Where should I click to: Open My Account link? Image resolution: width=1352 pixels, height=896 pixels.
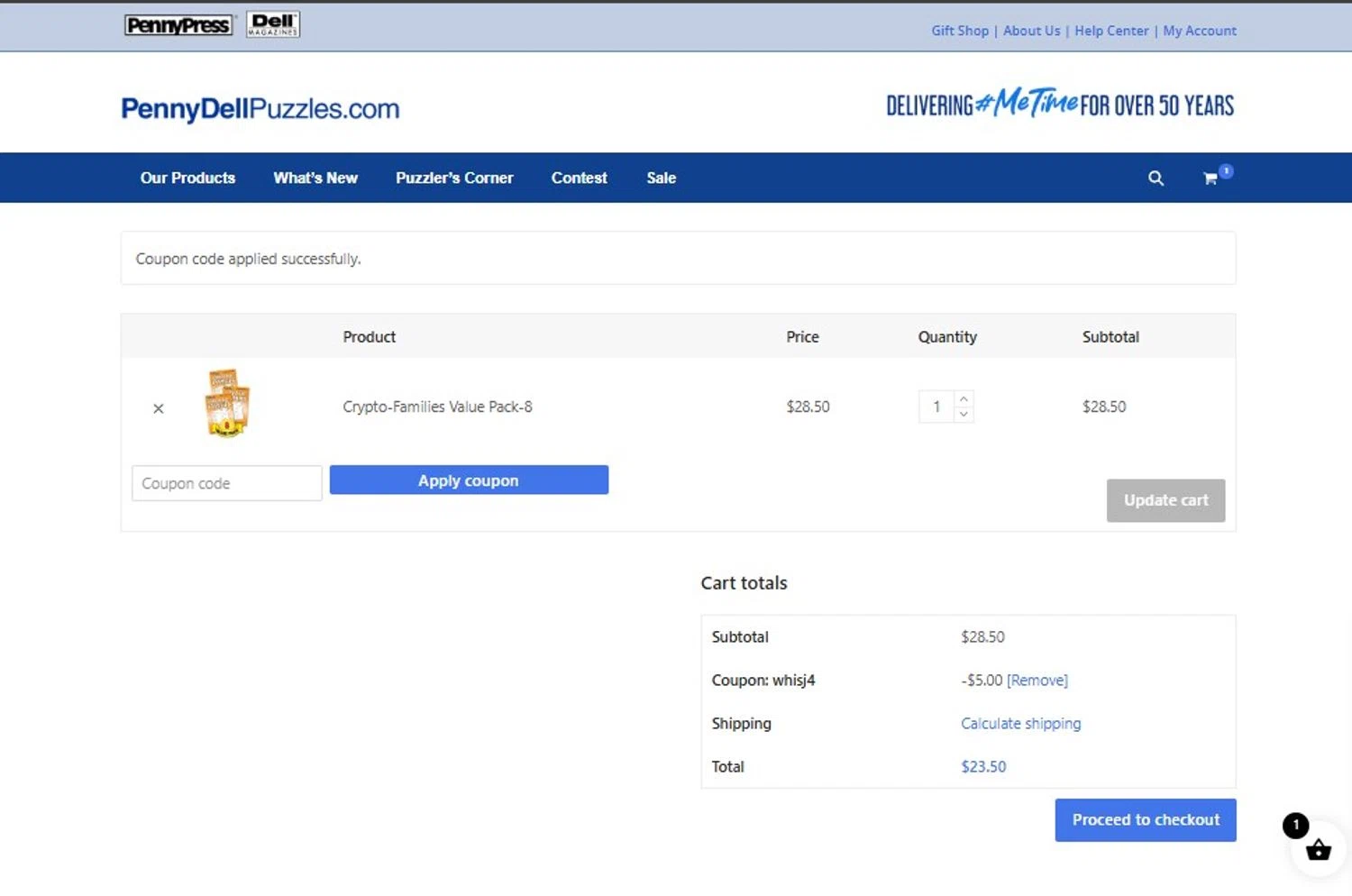(x=1200, y=31)
